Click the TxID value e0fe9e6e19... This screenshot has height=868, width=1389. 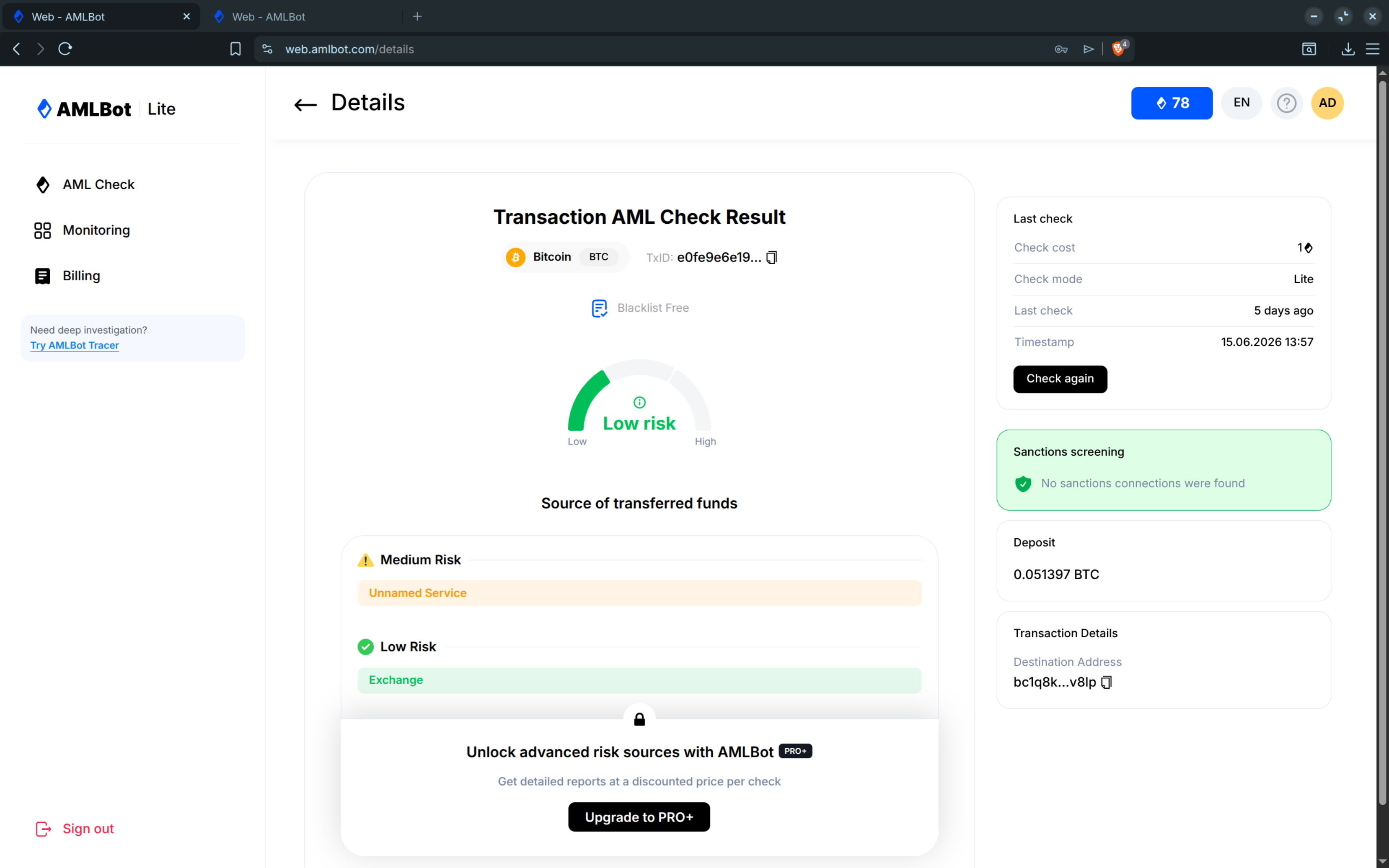click(719, 257)
